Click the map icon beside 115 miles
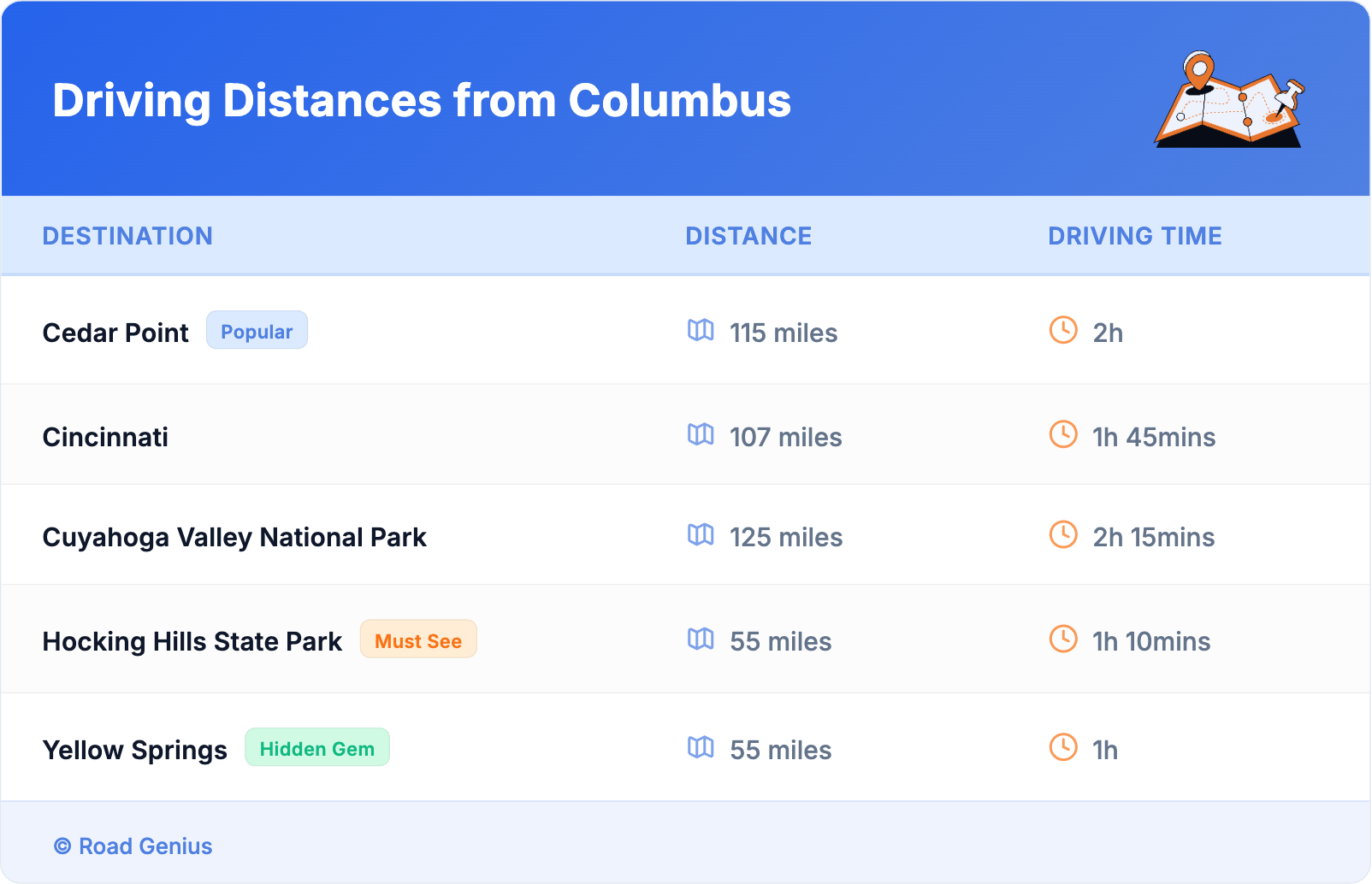Screen dimensions: 1372x884 coord(701,330)
